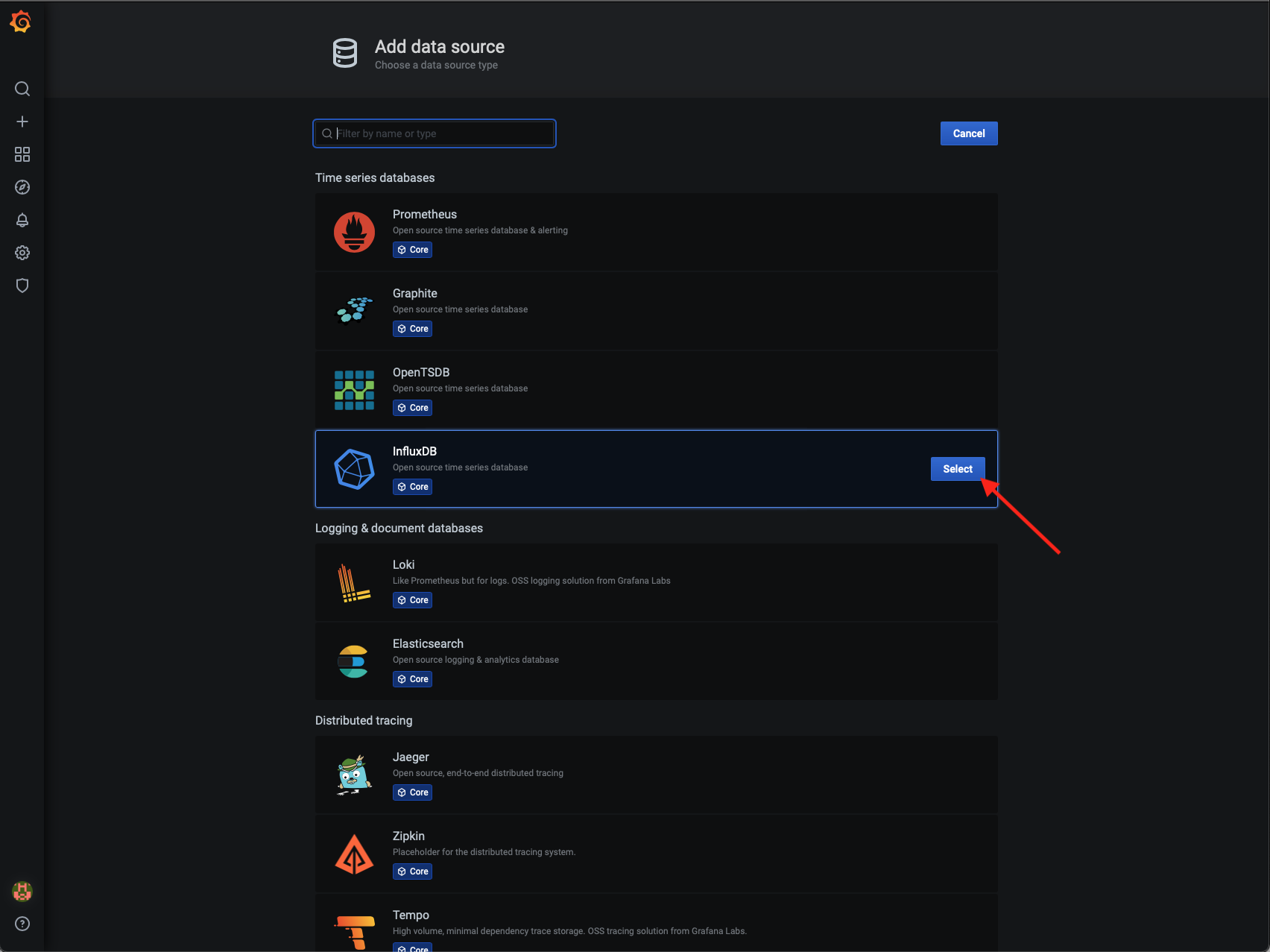Image resolution: width=1270 pixels, height=952 pixels.
Task: Choose the OpenTSDB data source title
Action: point(421,372)
